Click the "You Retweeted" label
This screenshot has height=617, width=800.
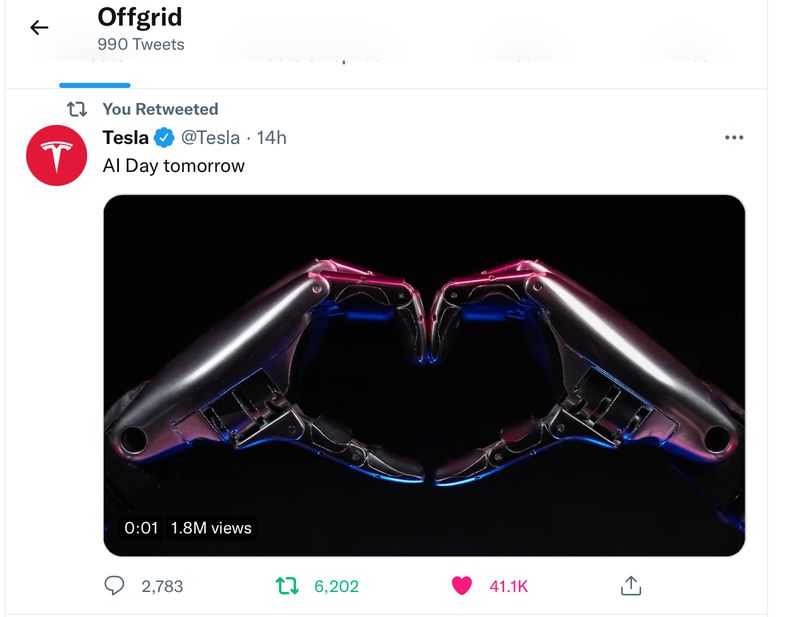pyautogui.click(x=160, y=109)
